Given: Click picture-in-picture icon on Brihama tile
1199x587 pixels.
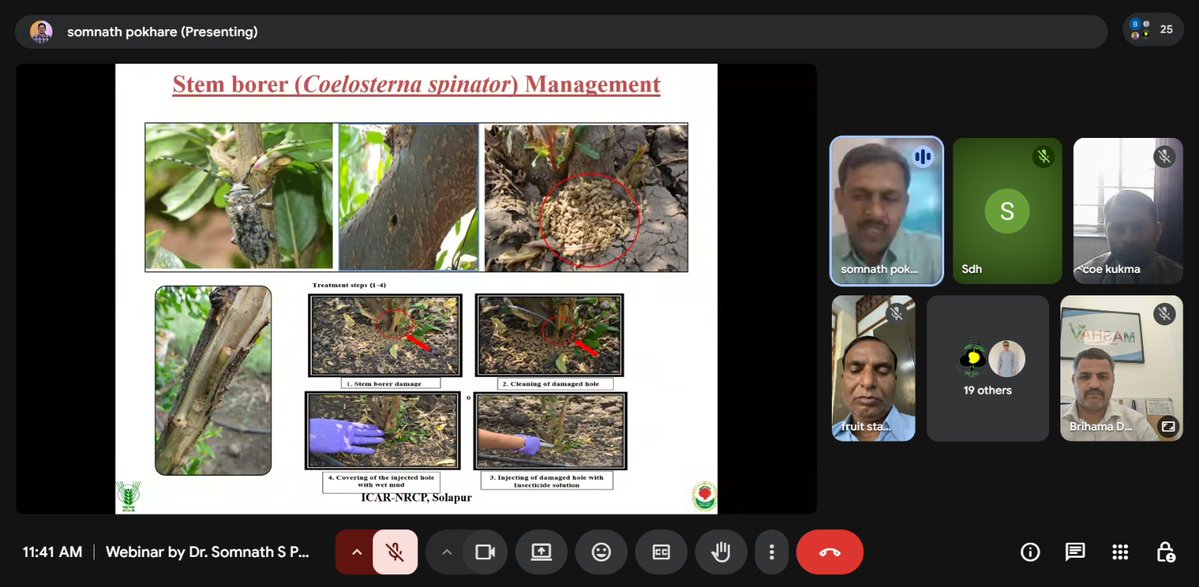Looking at the screenshot, I should pos(1168,426).
